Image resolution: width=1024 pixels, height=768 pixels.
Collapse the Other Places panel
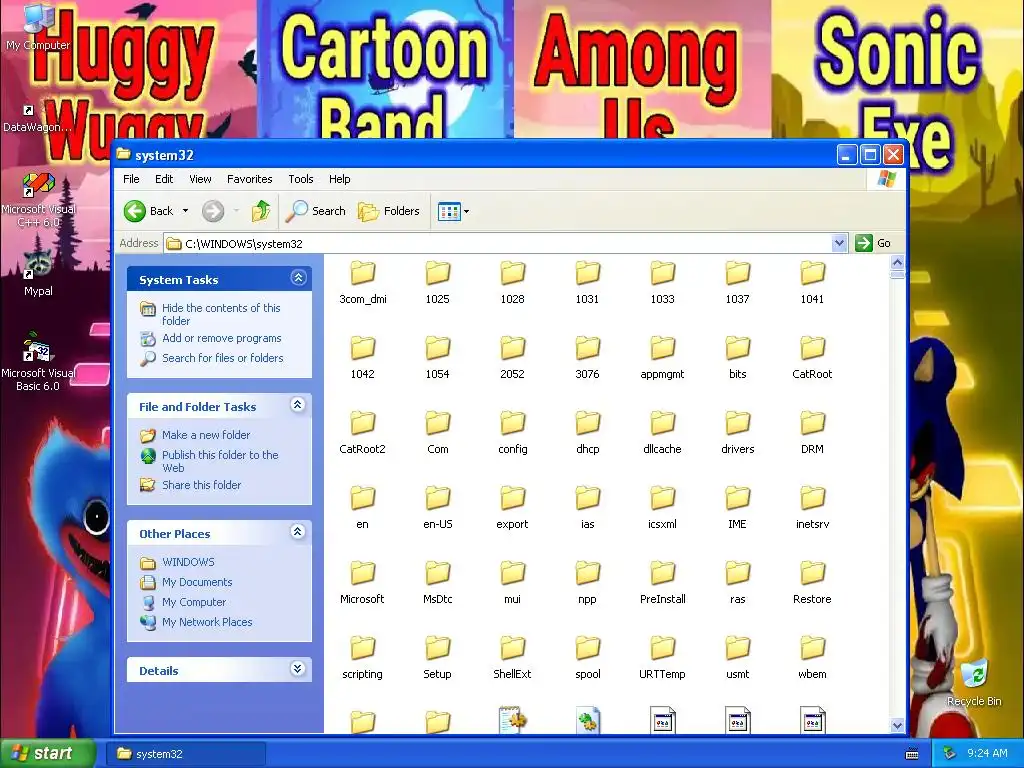[x=298, y=532]
